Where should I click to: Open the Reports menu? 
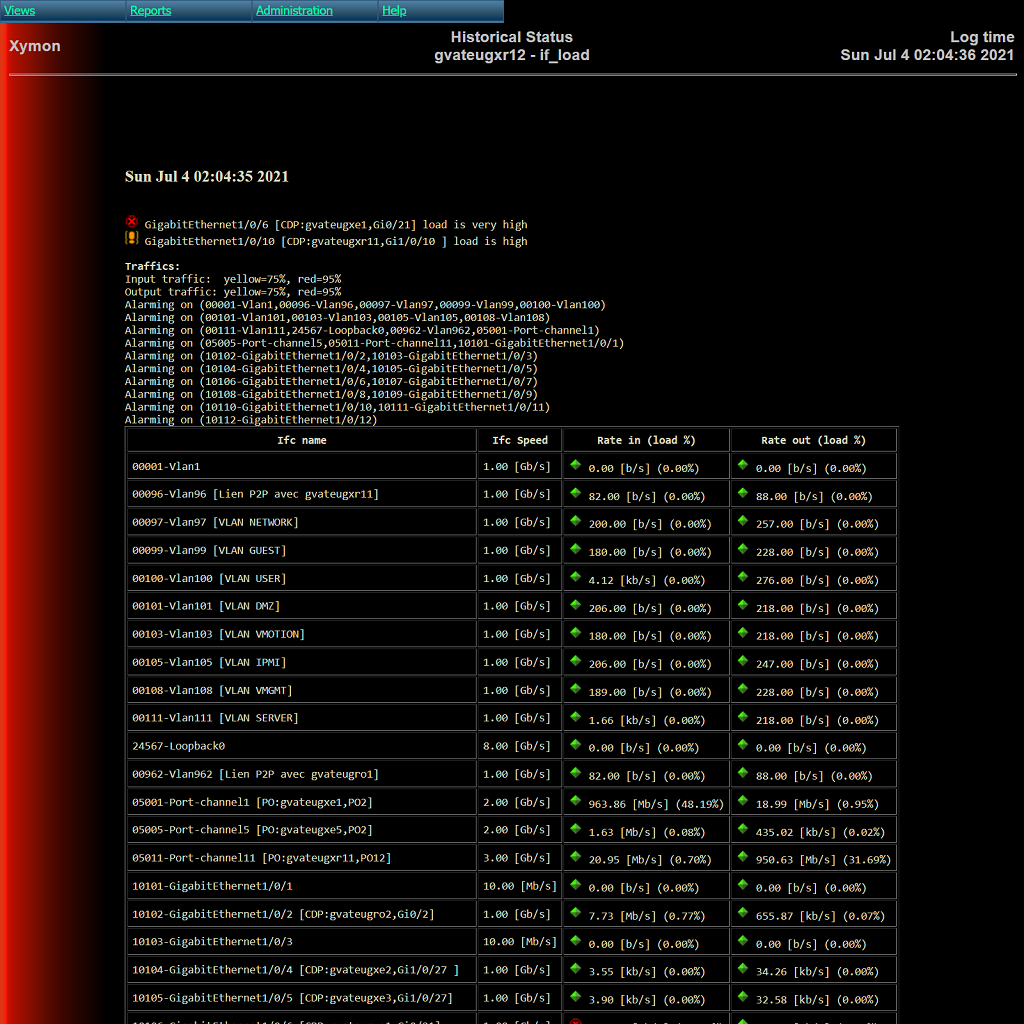(150, 11)
